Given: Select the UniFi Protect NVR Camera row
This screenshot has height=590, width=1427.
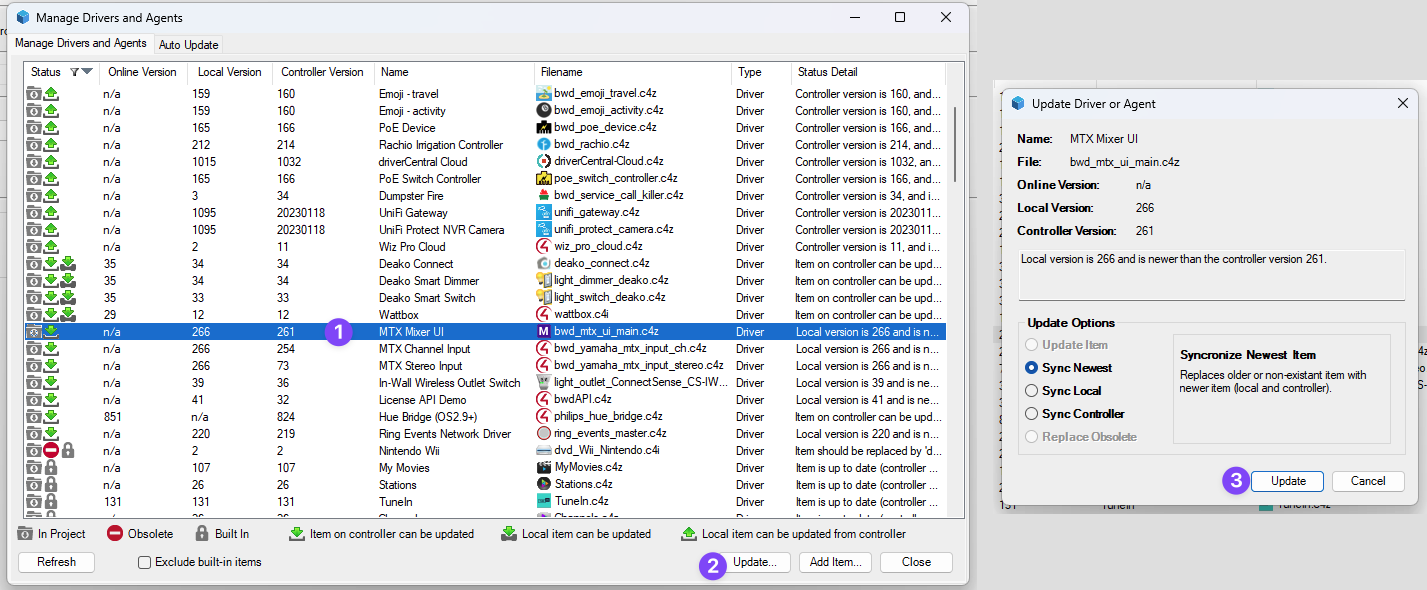Looking at the screenshot, I should 486,230.
